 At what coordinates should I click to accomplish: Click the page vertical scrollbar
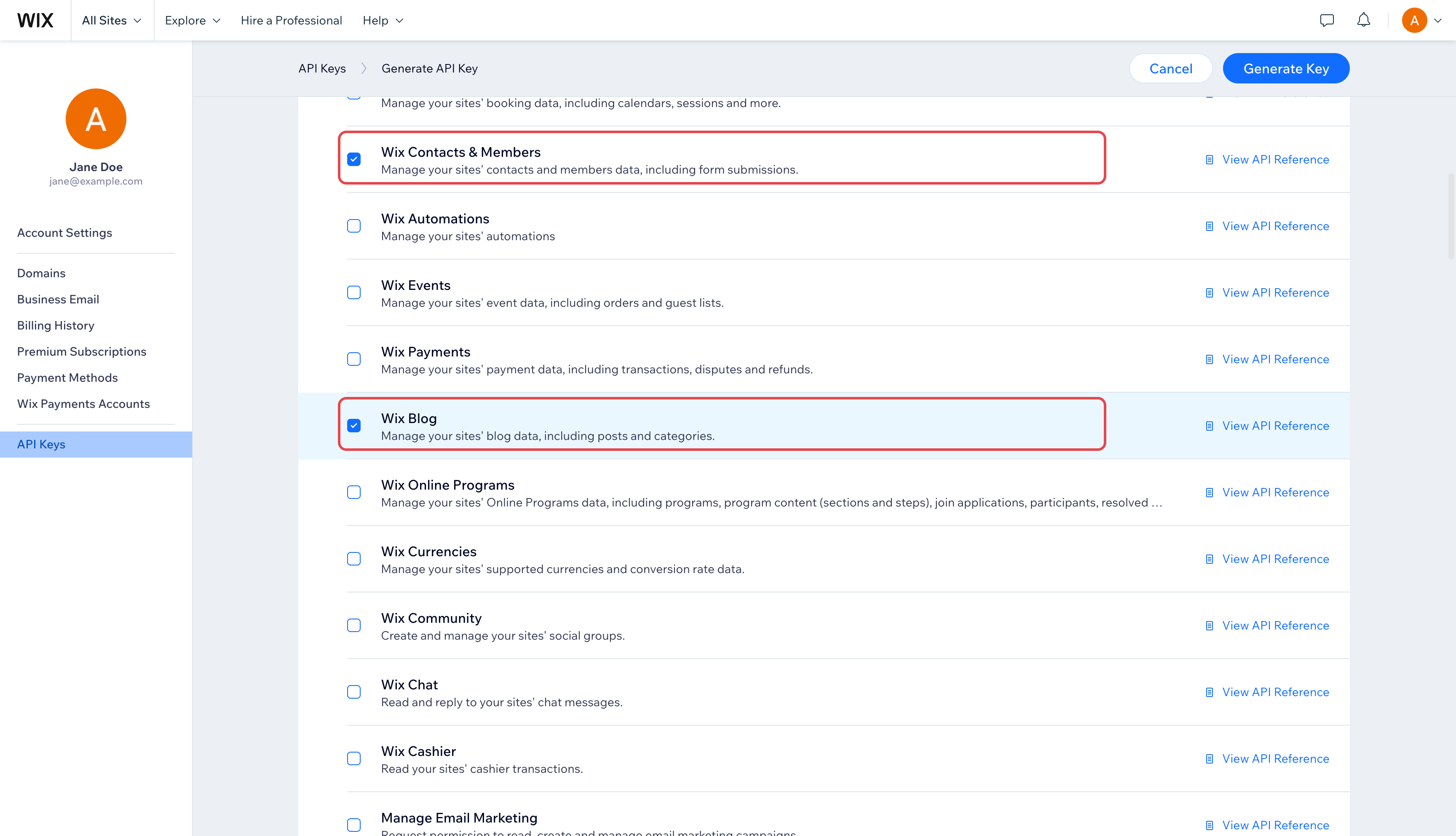point(1451,216)
